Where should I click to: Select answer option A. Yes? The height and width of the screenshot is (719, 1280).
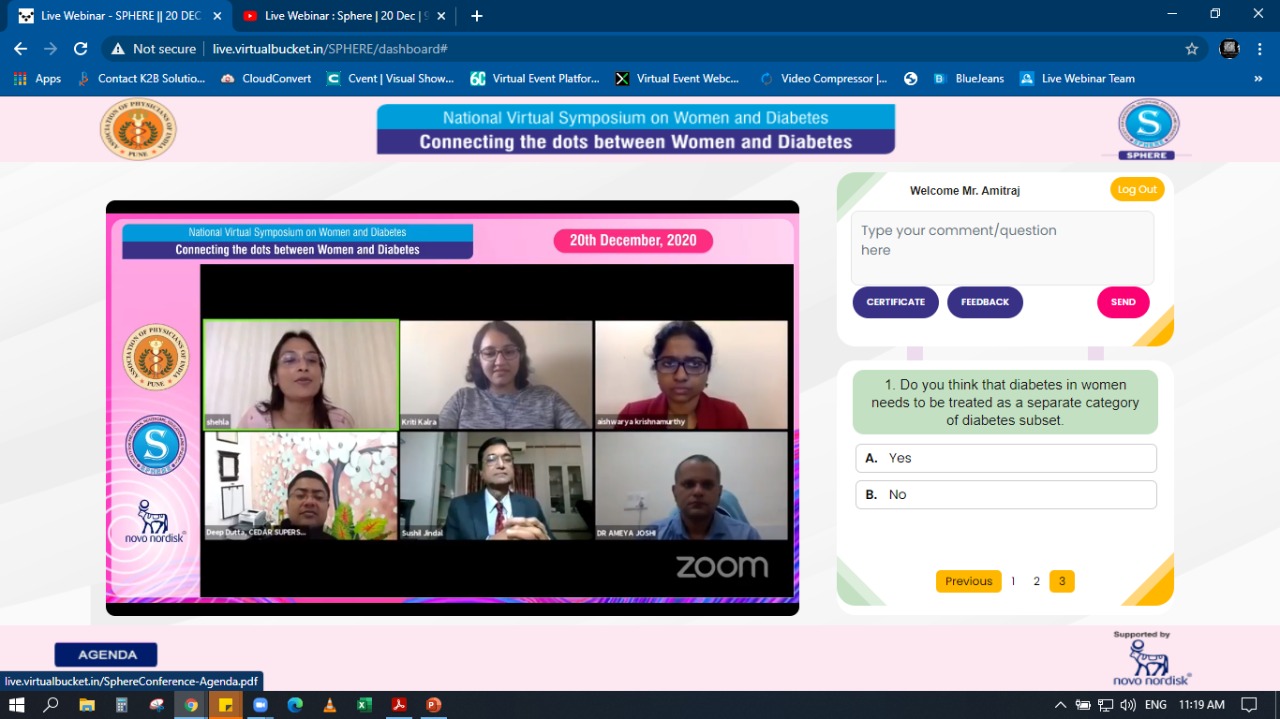1005,458
